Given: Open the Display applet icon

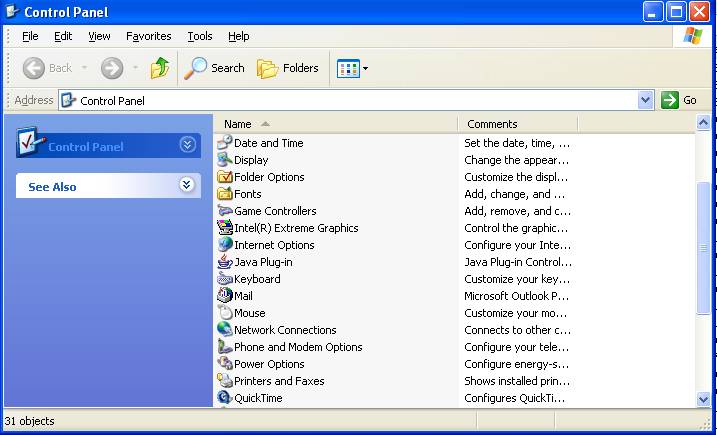Looking at the screenshot, I should pyautogui.click(x=225, y=160).
